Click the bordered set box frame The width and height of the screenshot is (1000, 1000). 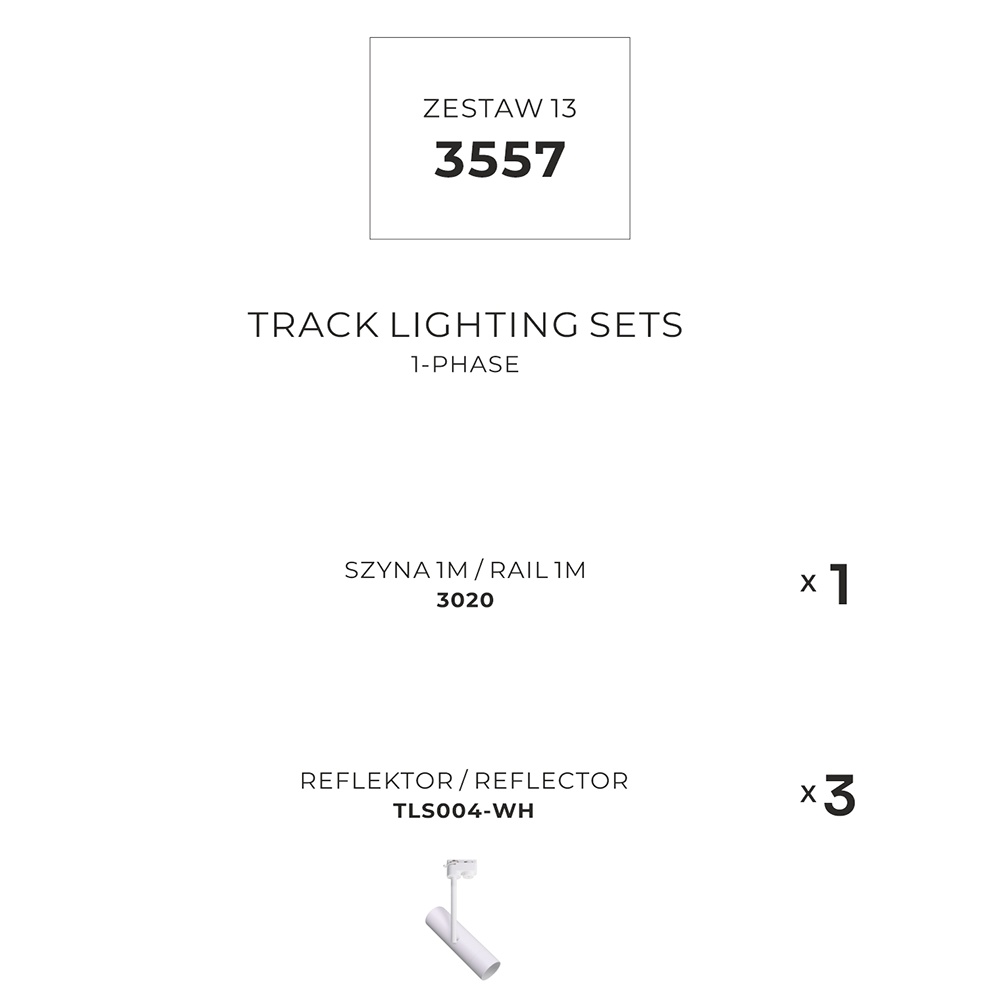click(500, 138)
